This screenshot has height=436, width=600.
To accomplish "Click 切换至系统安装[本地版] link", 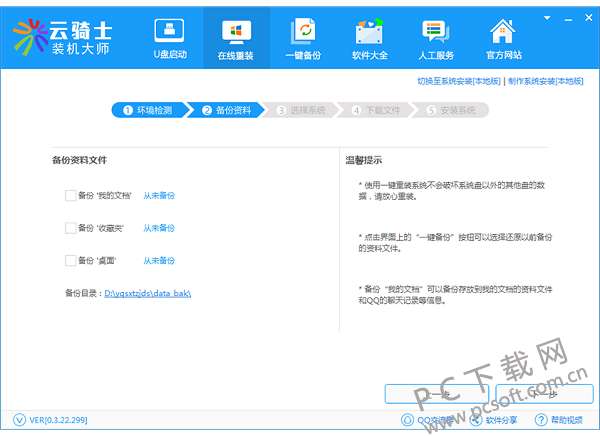I will coord(459,81).
